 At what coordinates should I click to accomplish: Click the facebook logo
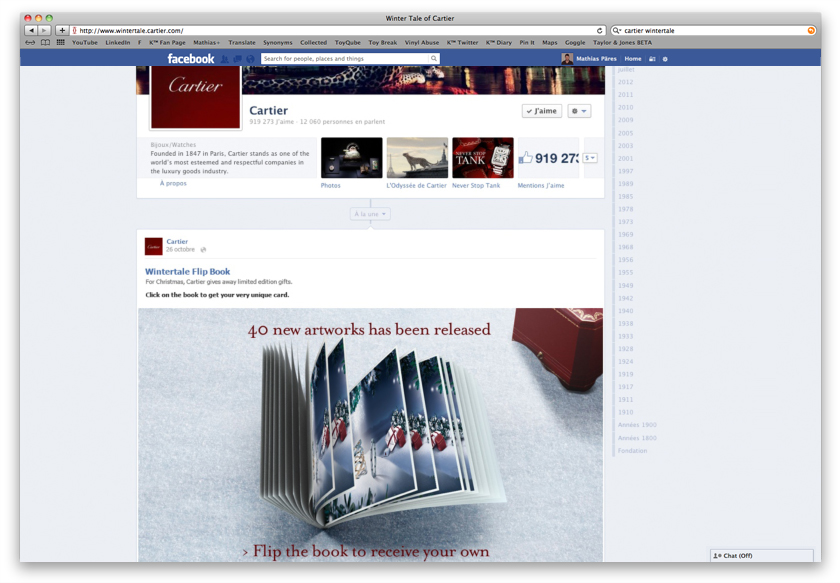(x=191, y=58)
